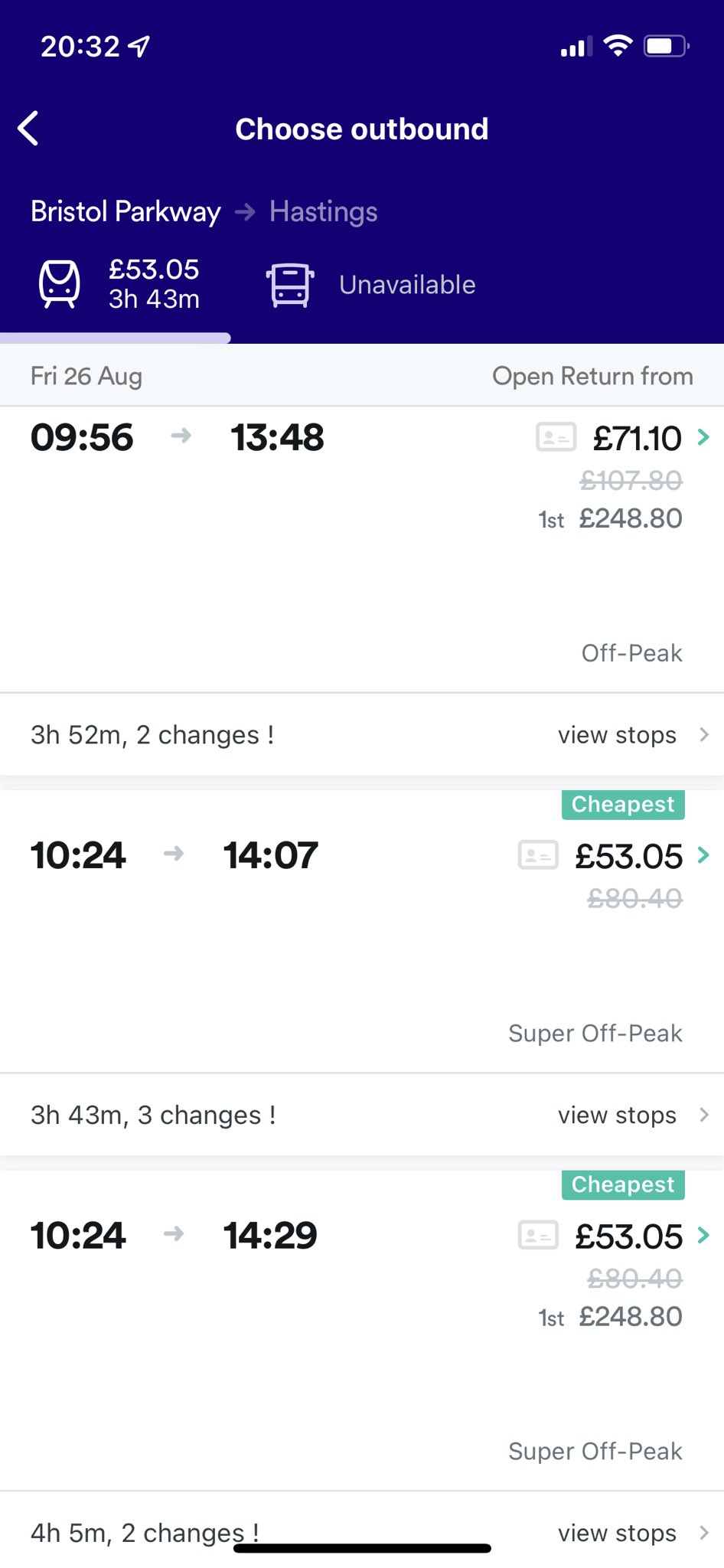Screen dimensions: 724x1568
Task: Select the coach travel mode icon
Action: (x=290, y=285)
